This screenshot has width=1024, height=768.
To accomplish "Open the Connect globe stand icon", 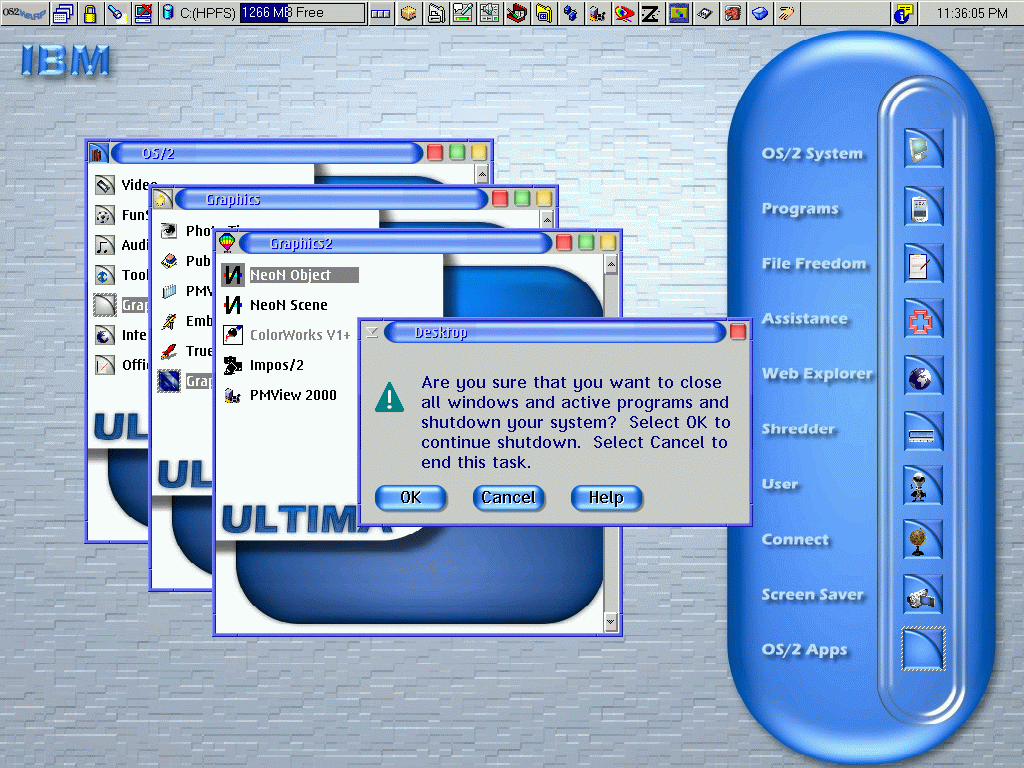I will pyautogui.click(x=922, y=541).
